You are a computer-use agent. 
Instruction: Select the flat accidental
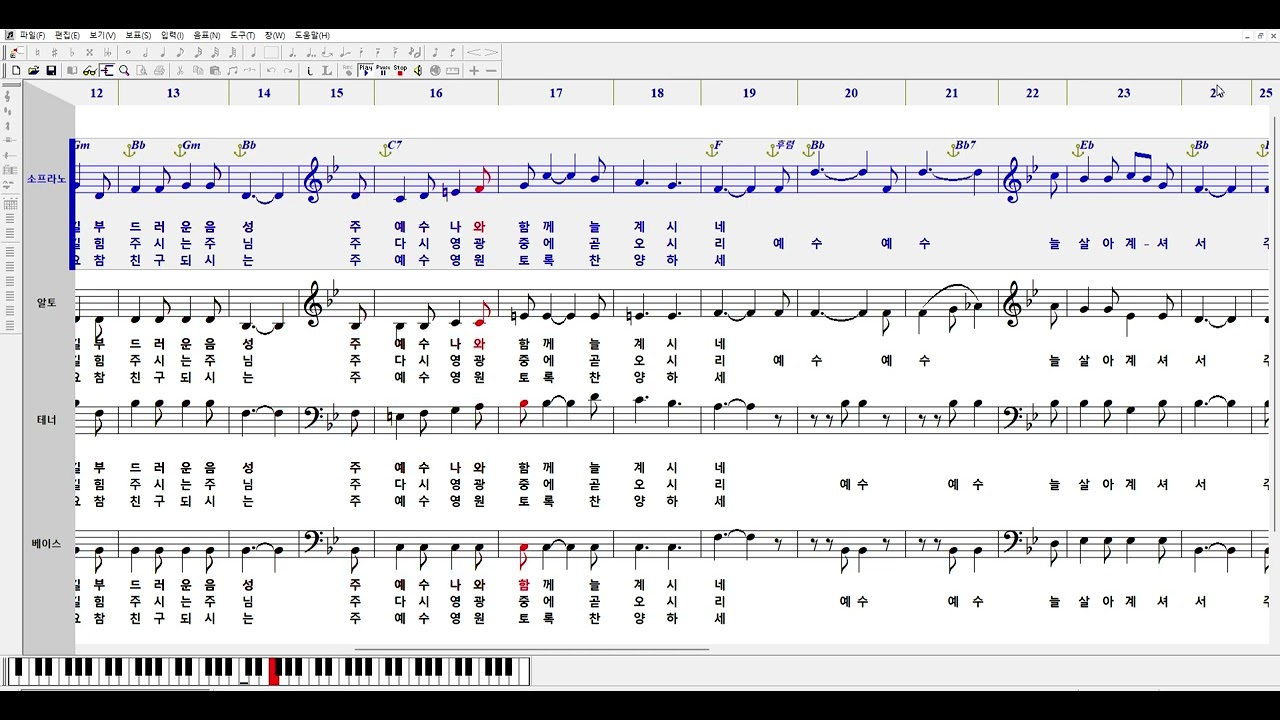point(72,52)
